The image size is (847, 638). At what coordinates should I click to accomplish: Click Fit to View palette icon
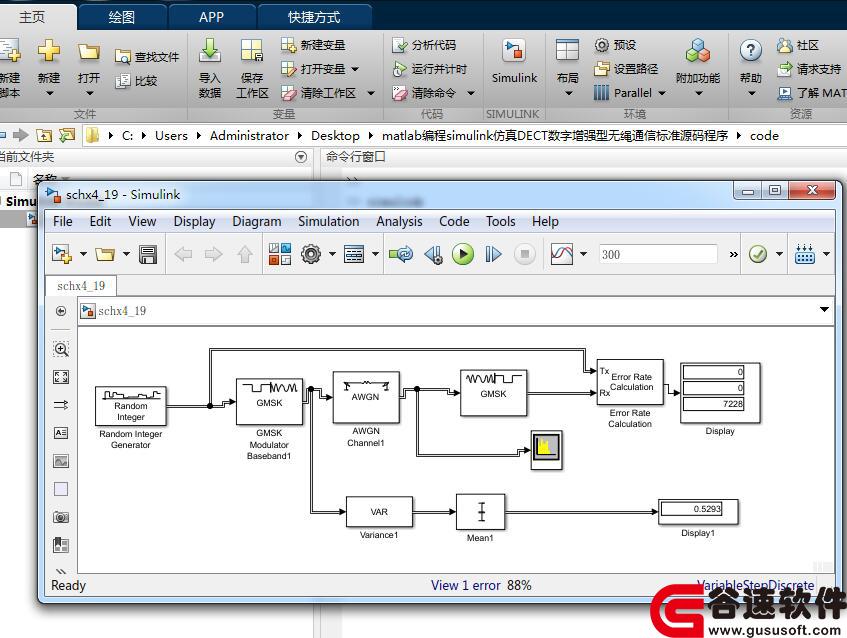coord(61,377)
